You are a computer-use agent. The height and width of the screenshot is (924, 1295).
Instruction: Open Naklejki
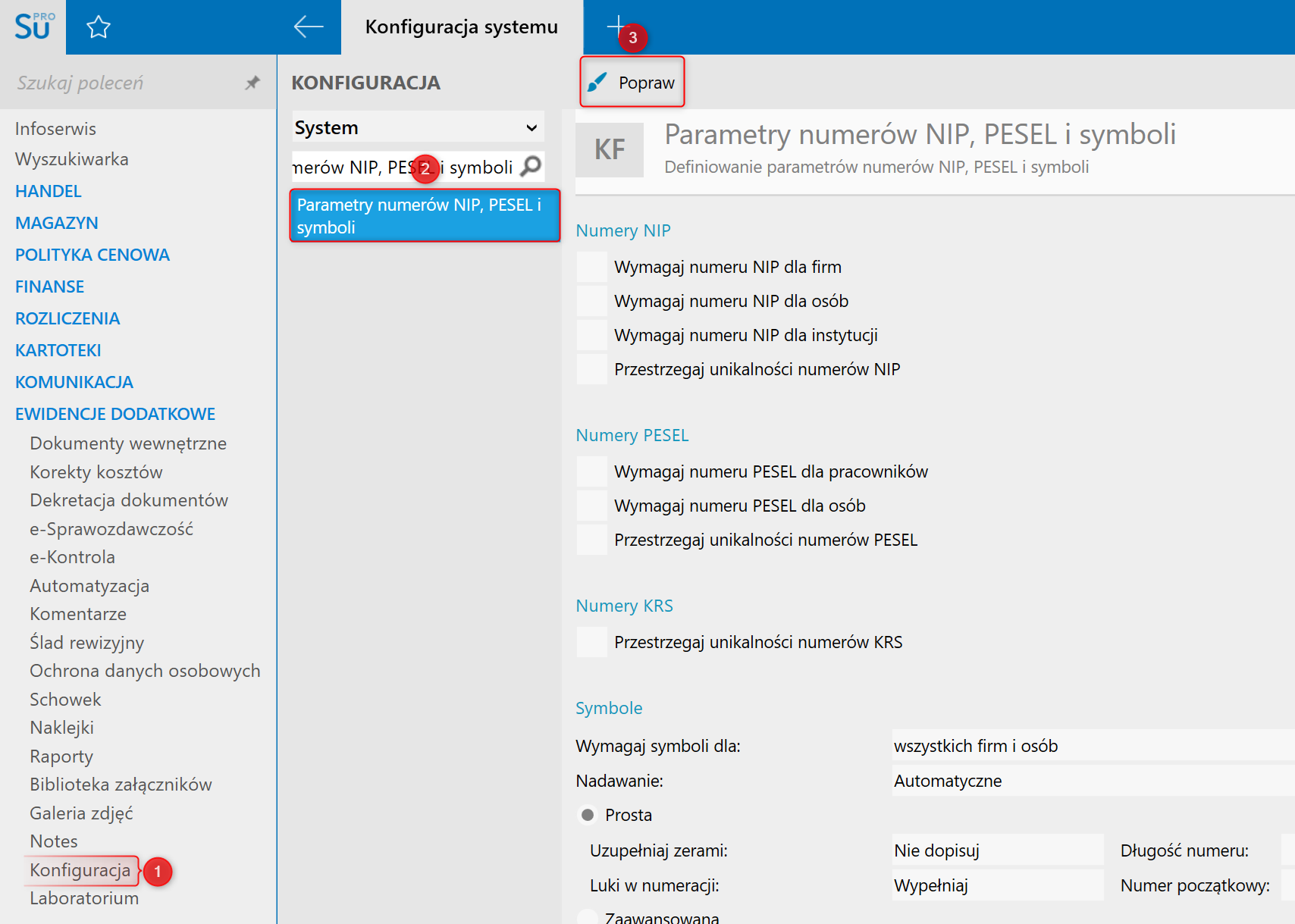[62, 728]
